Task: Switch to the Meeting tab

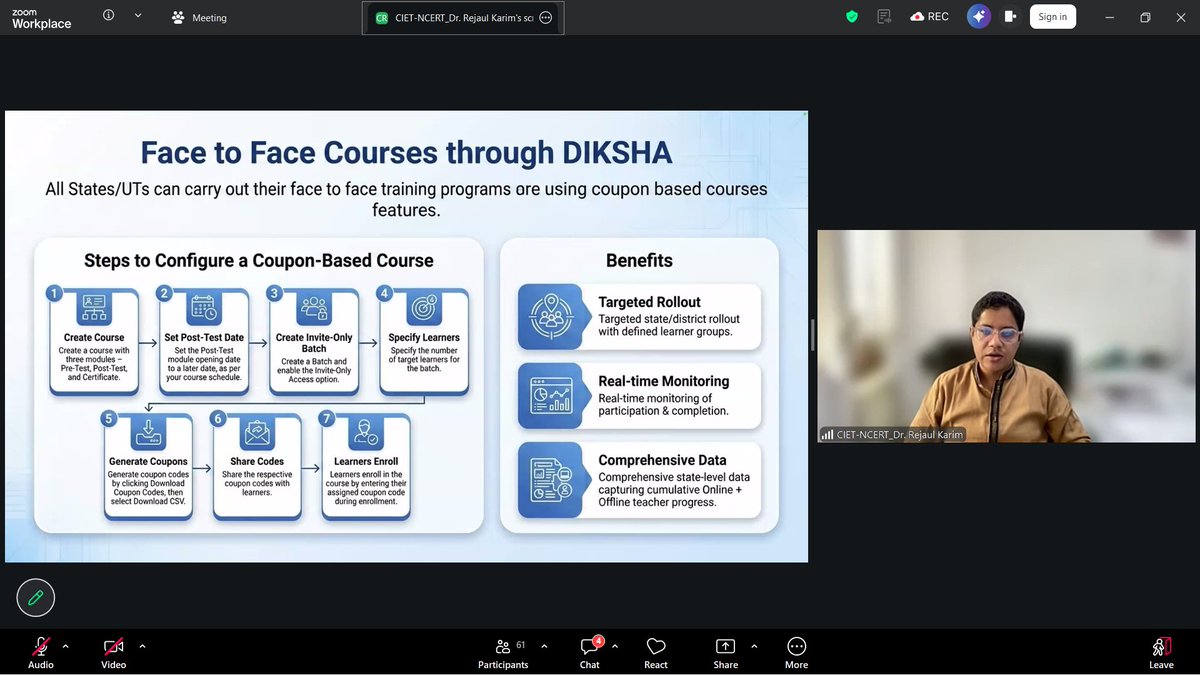Action: (199, 17)
